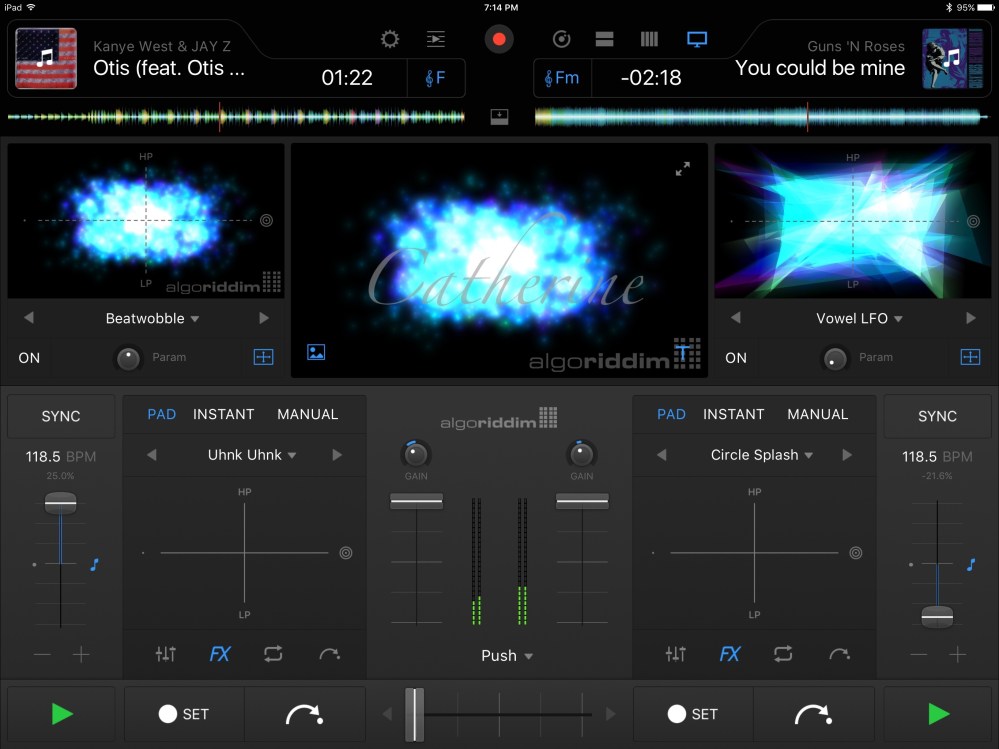Open the Beatwobble effect dropdown
999x749 pixels.
pos(152,318)
